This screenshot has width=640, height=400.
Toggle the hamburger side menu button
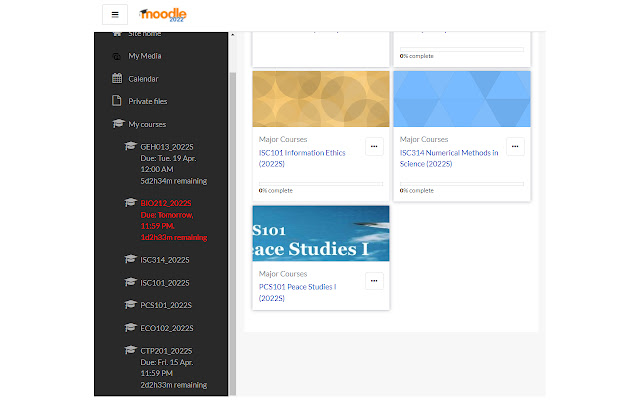tap(115, 15)
